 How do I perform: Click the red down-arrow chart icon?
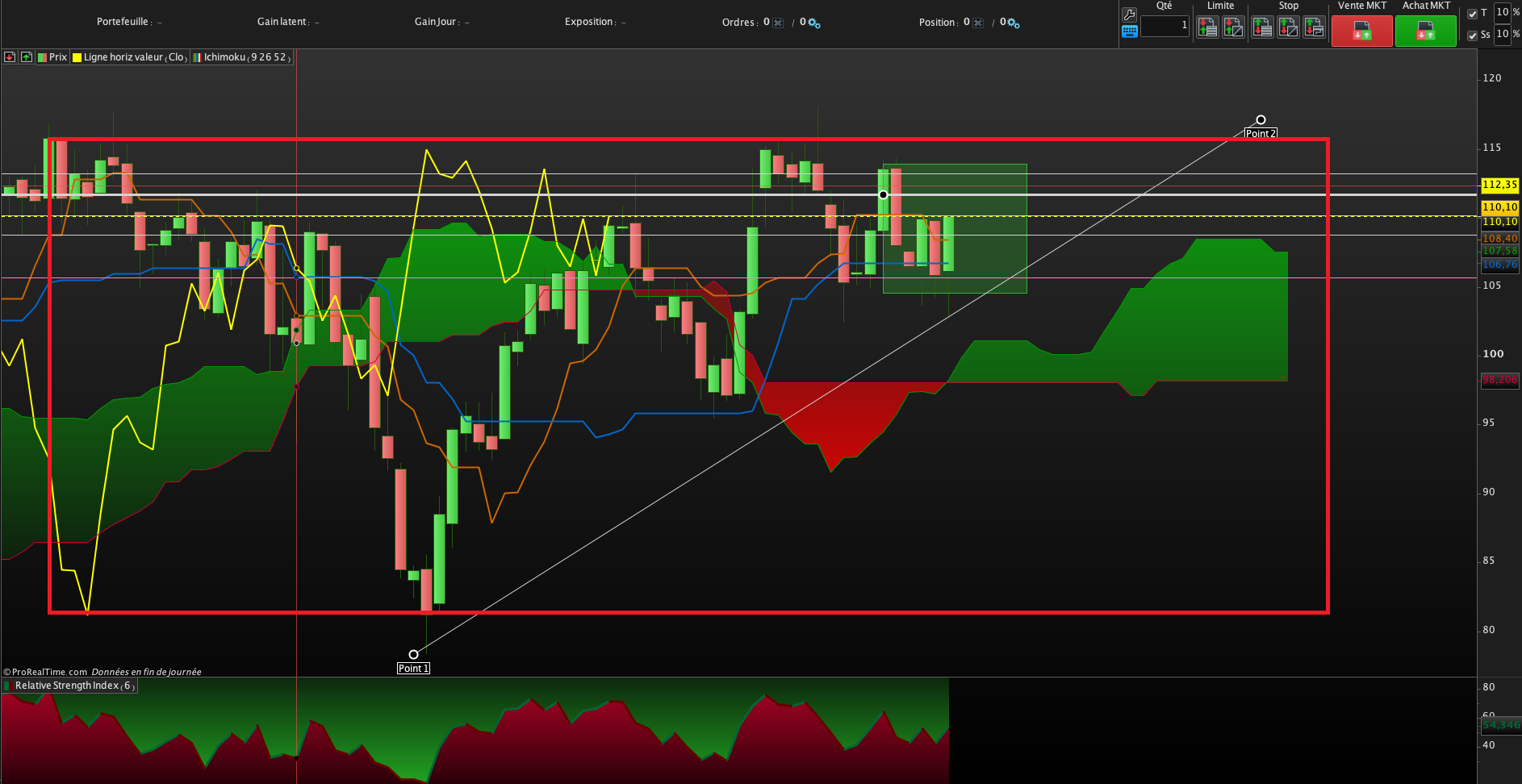coord(10,57)
